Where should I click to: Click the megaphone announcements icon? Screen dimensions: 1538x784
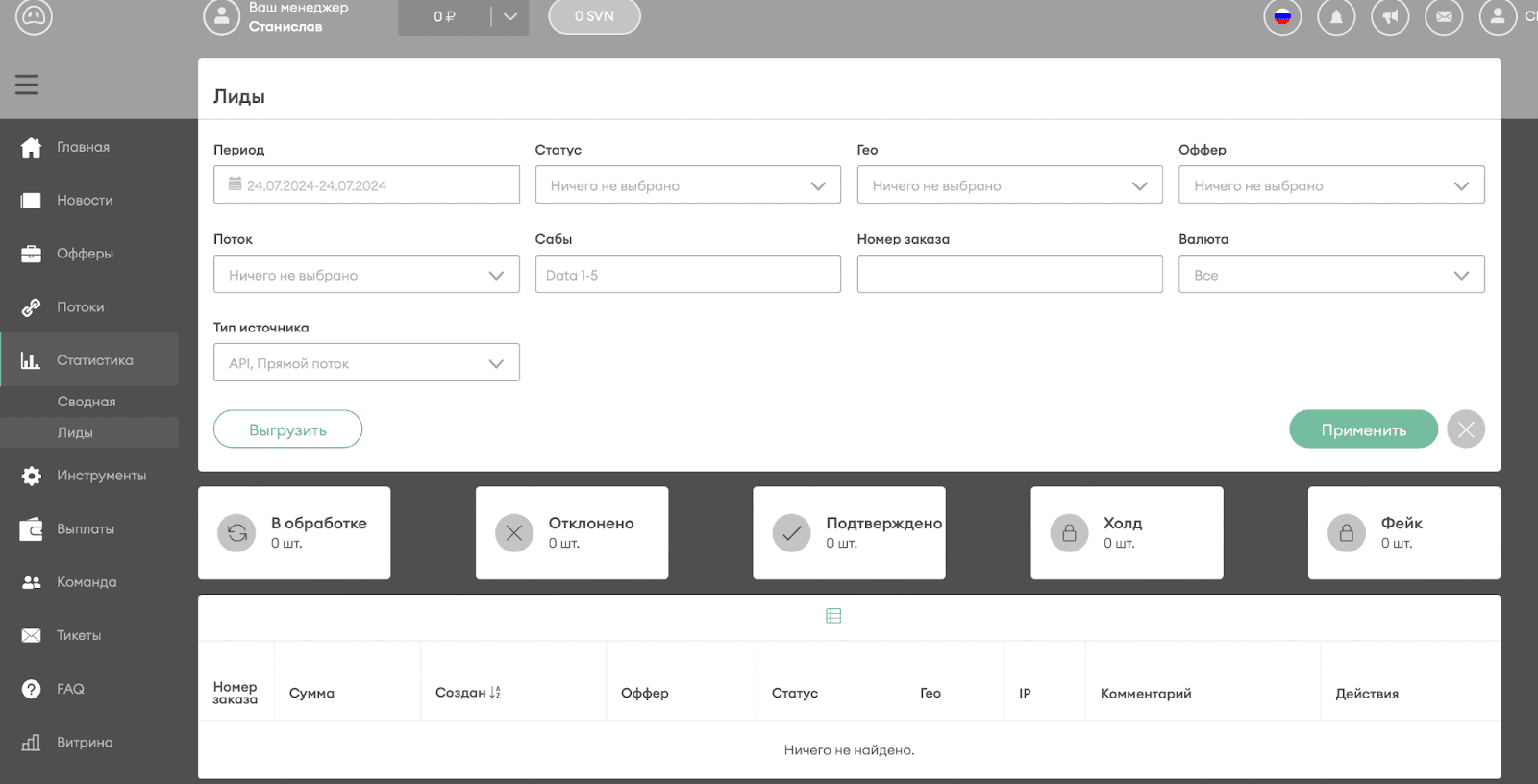[x=1390, y=16]
